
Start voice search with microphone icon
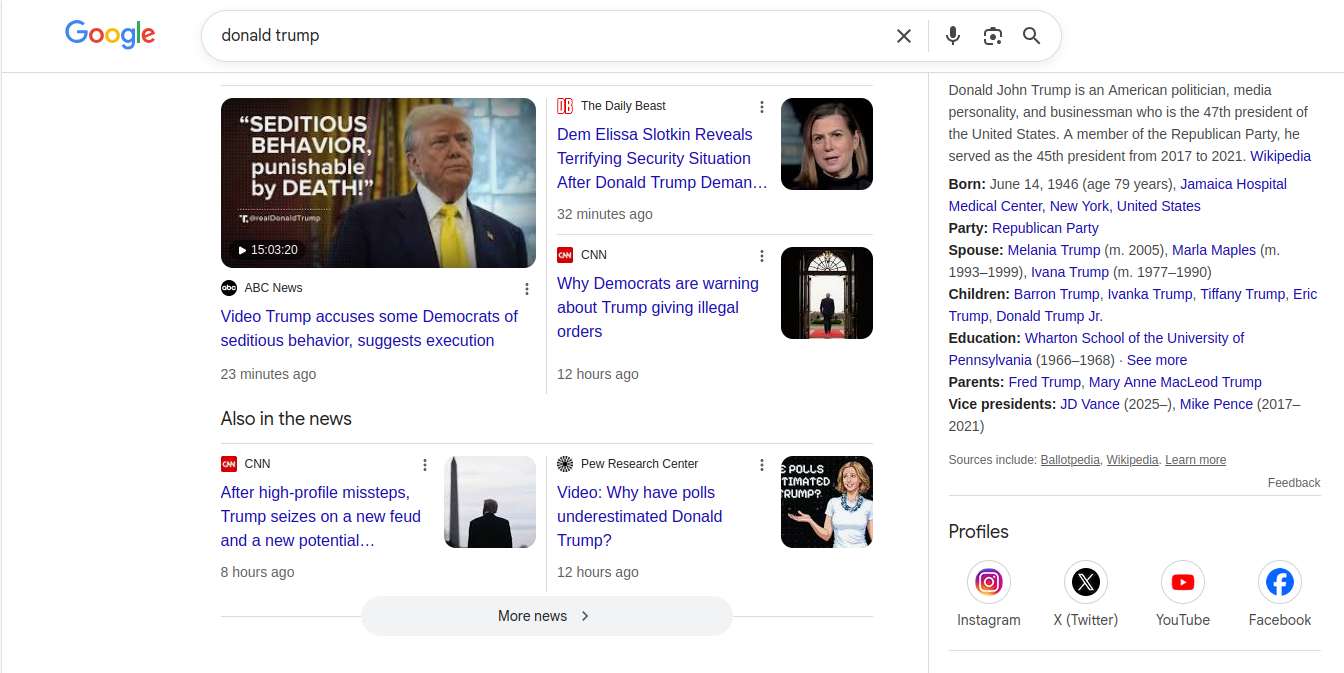coord(952,36)
